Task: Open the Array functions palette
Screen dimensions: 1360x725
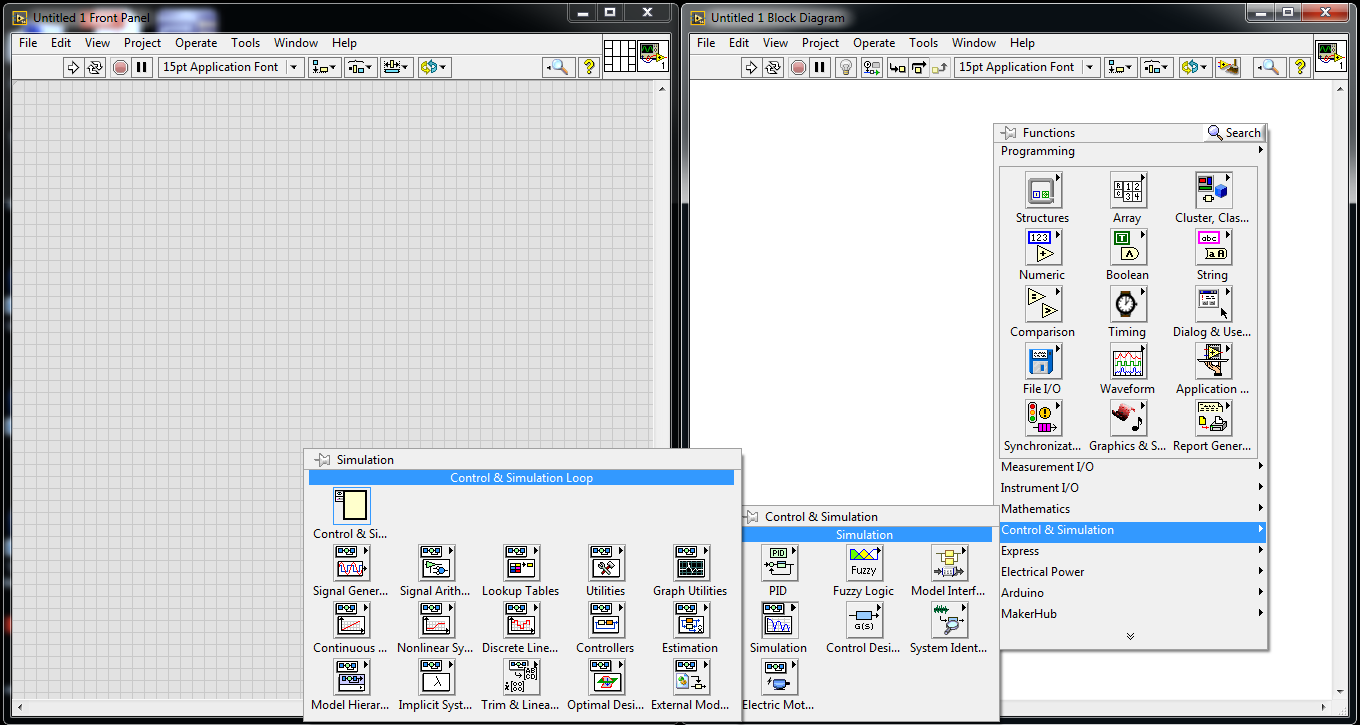Action: [1128, 191]
